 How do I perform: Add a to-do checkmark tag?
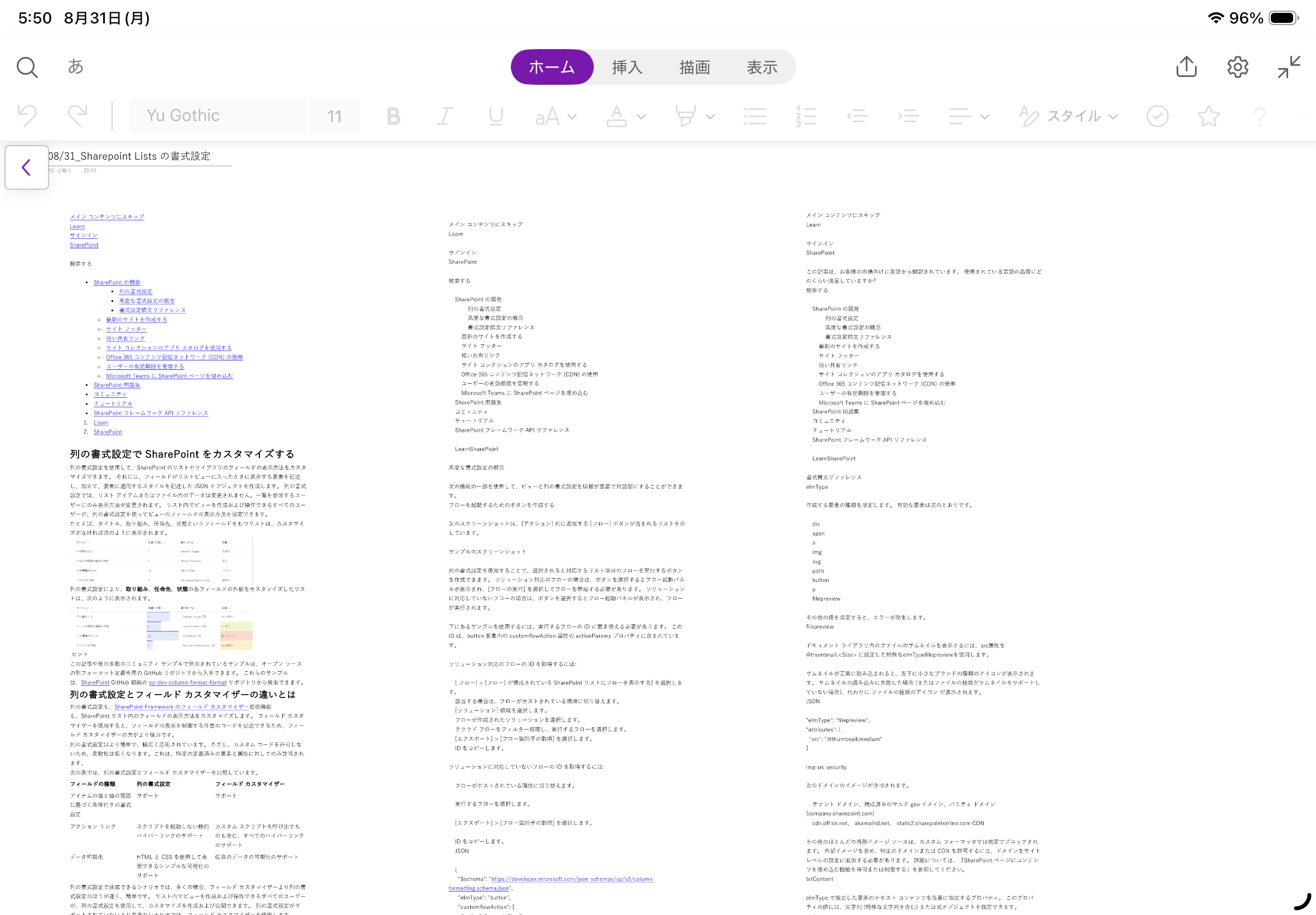[x=1157, y=117]
